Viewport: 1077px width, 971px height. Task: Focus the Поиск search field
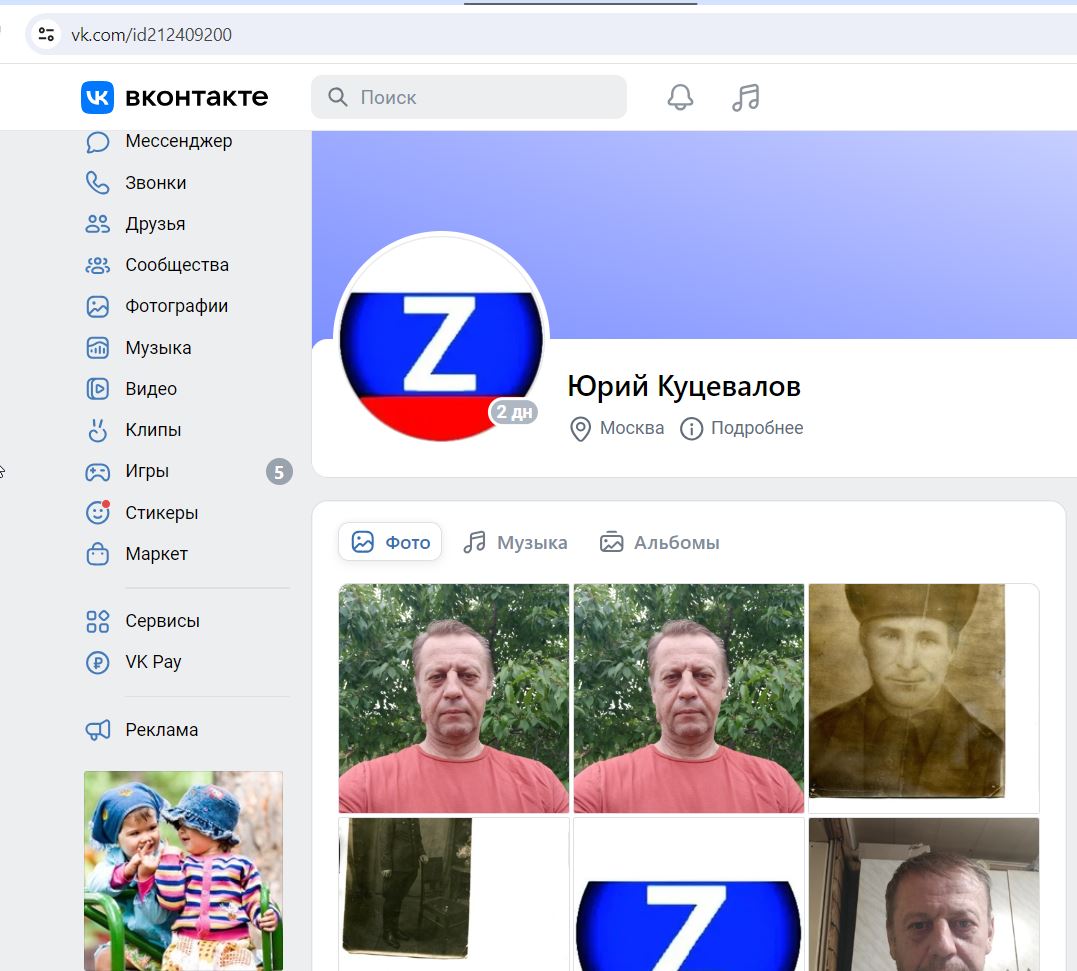(x=468, y=97)
